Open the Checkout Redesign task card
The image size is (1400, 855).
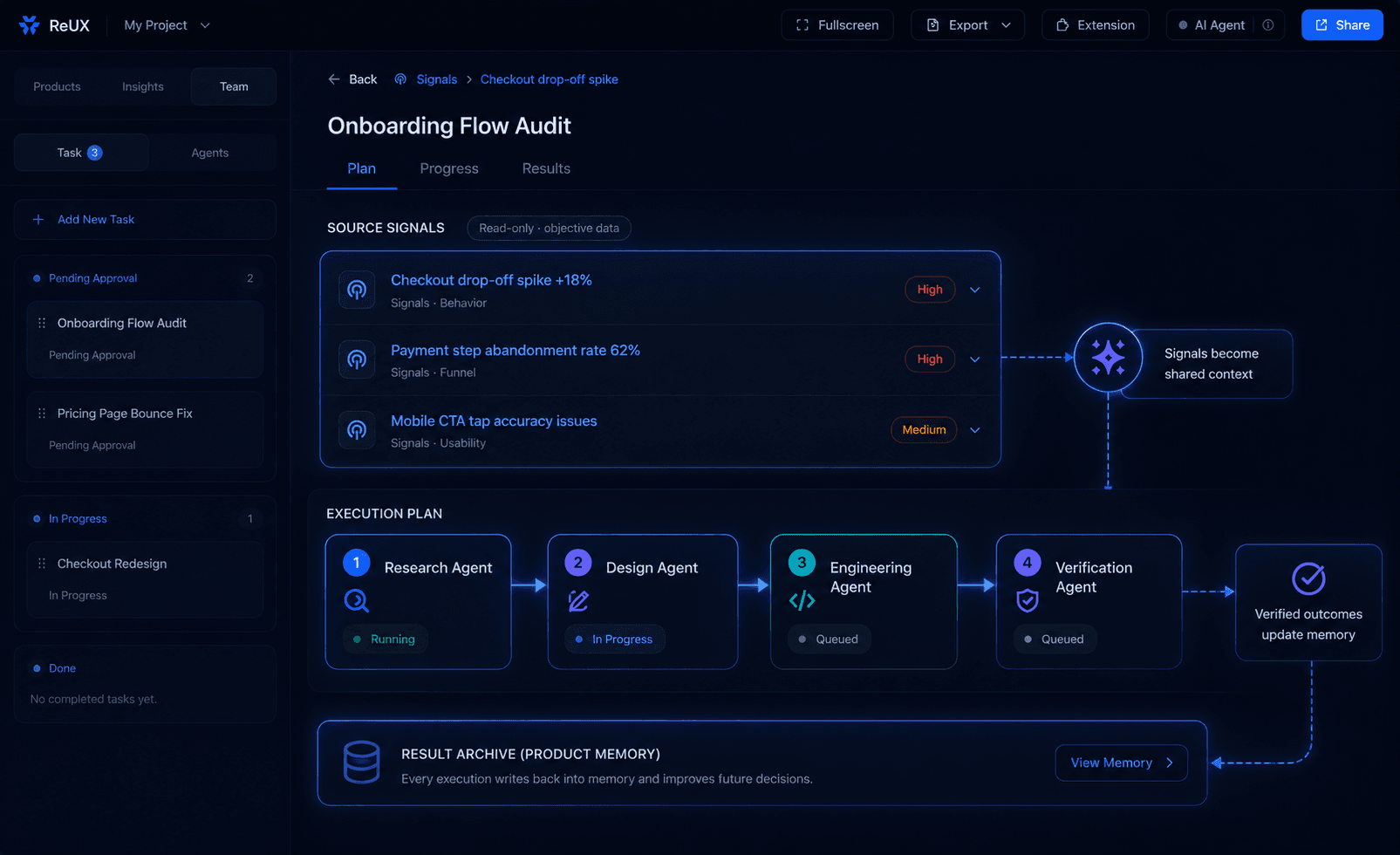pos(145,579)
